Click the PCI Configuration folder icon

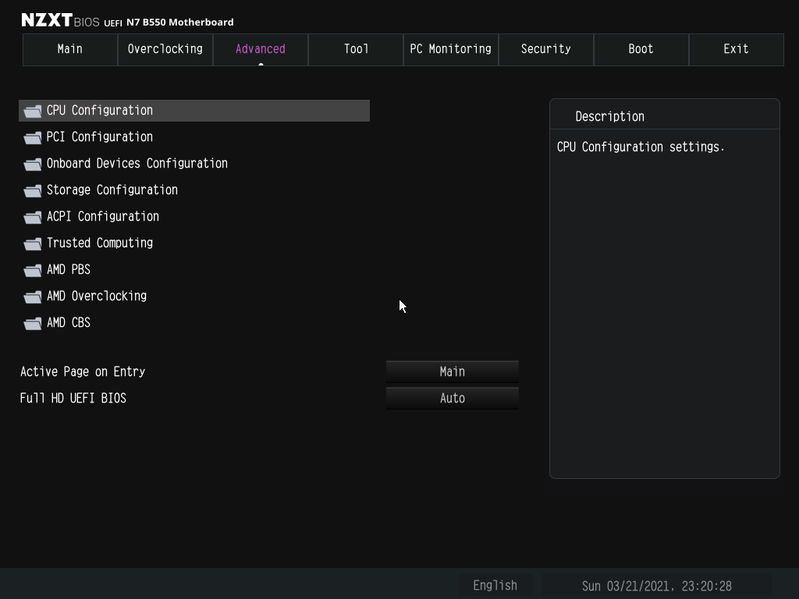pos(32,137)
